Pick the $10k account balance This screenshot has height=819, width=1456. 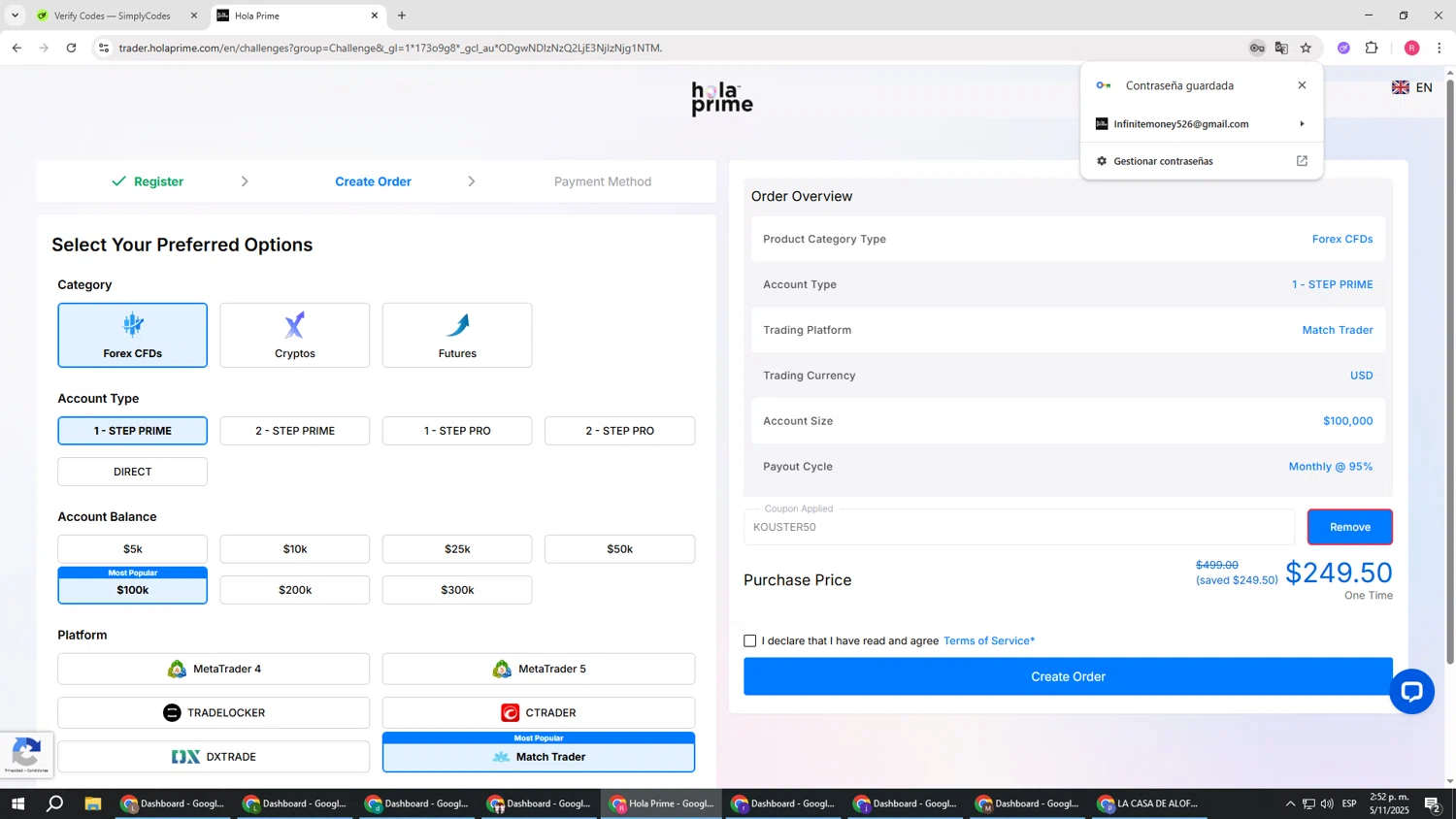tap(295, 549)
